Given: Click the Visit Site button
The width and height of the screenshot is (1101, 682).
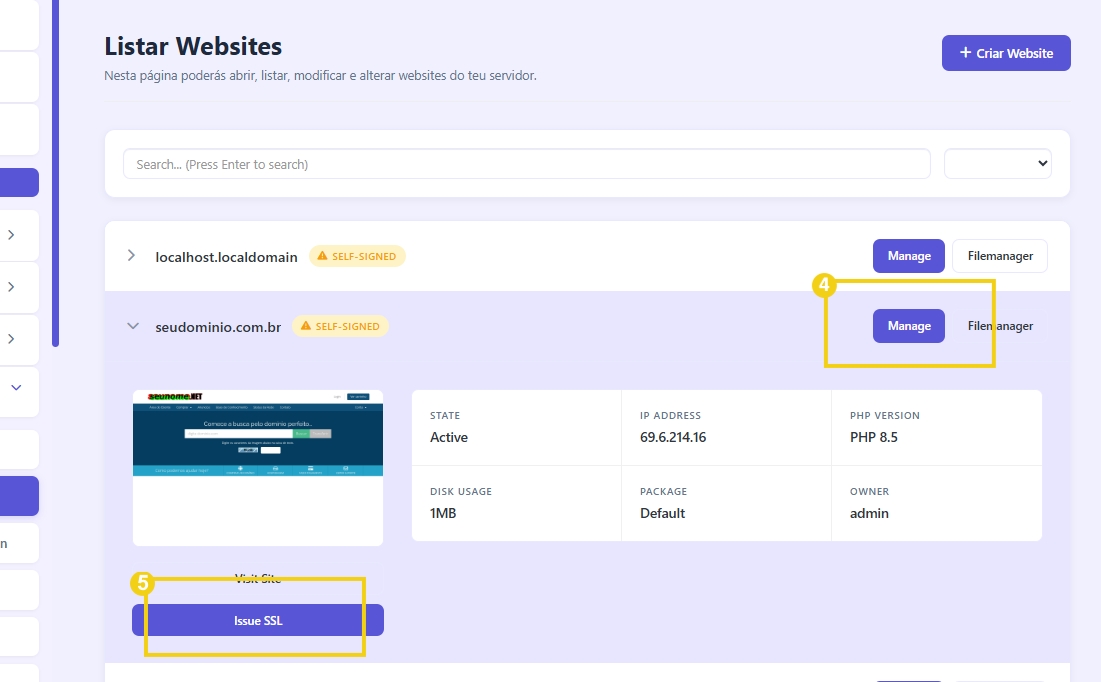Looking at the screenshot, I should coord(257,578).
